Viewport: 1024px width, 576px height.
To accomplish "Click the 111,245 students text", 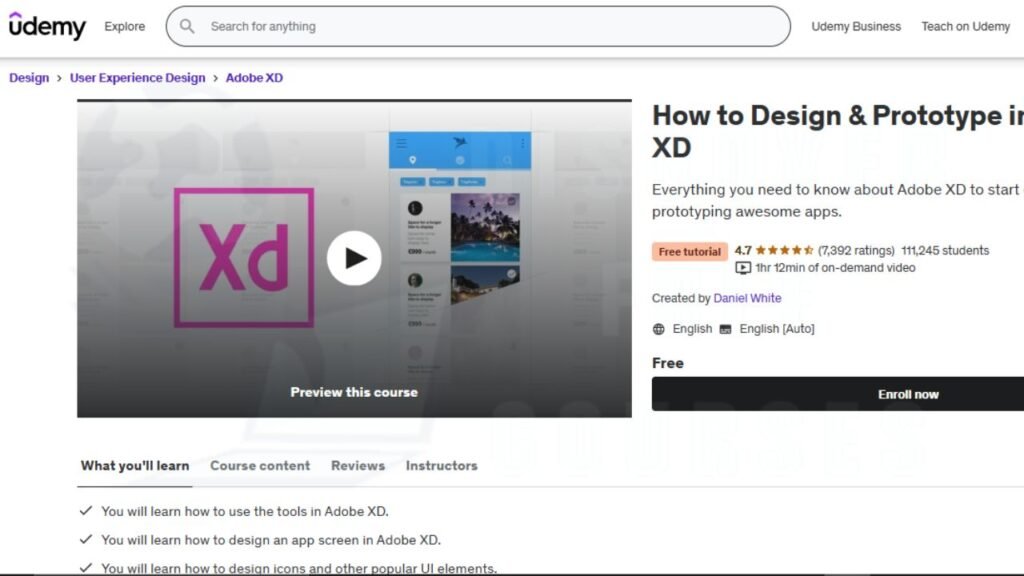I will pos(945,250).
